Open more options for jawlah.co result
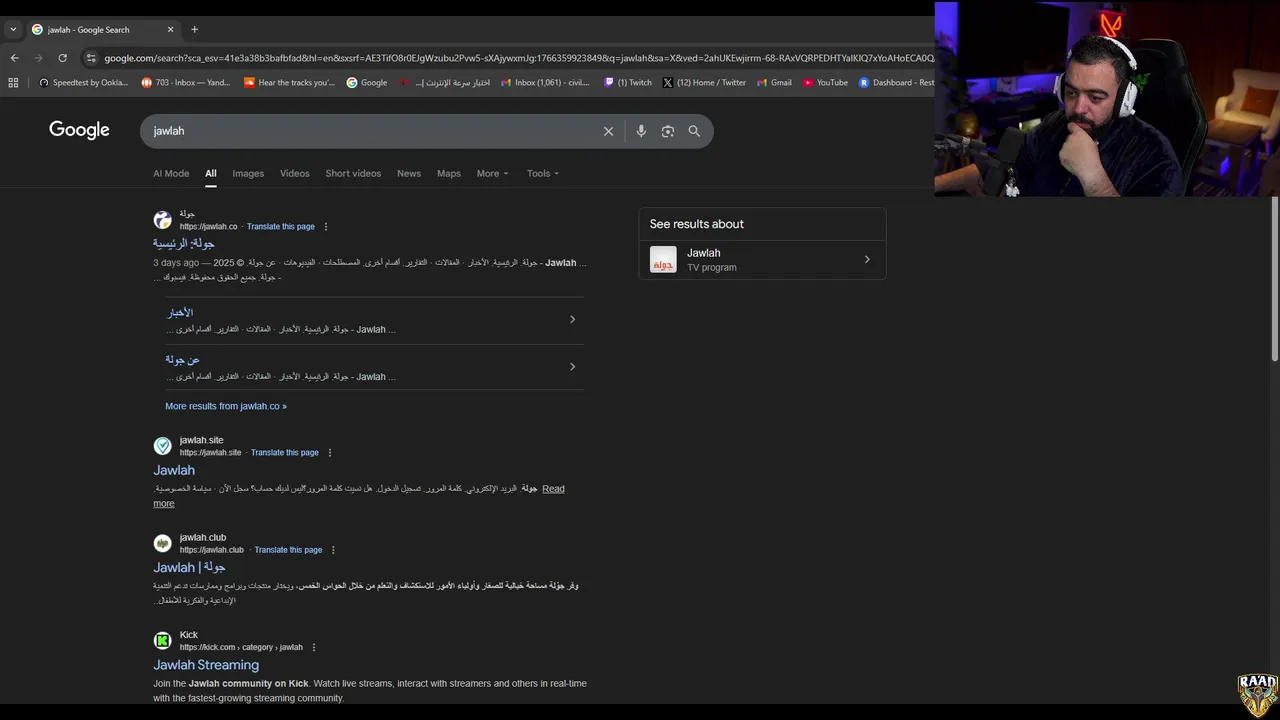Image resolution: width=1280 pixels, height=720 pixels. (326, 227)
